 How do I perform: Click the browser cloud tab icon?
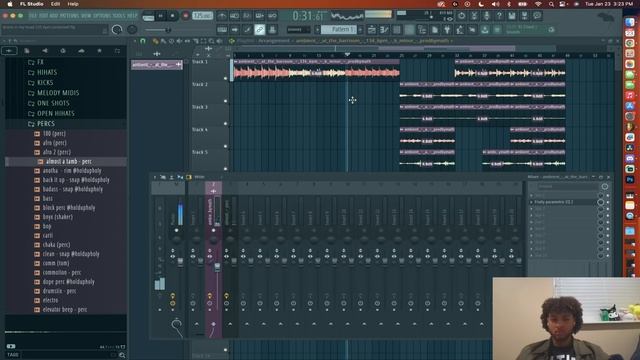(x=81, y=51)
